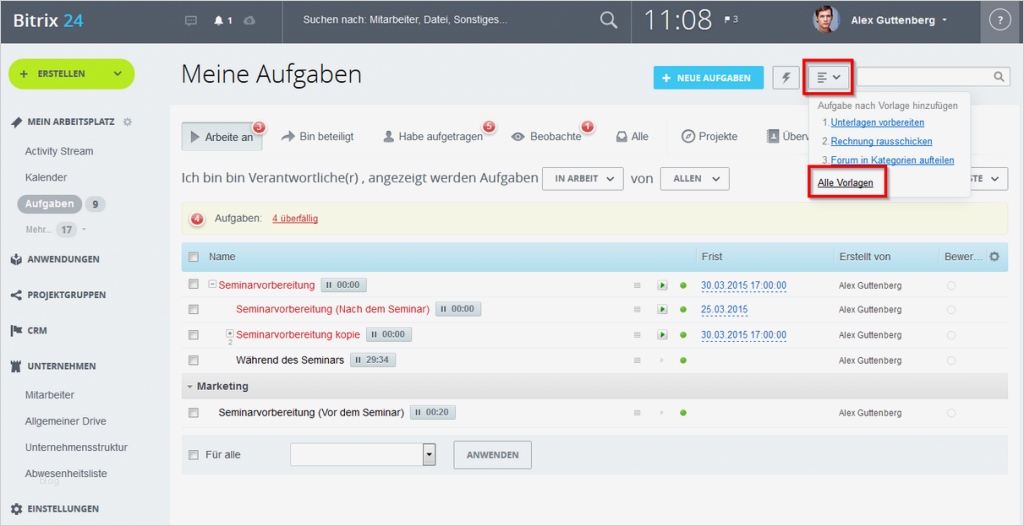Open the action menu icon for Während des Seminars
The image size is (1024, 526).
tap(637, 360)
